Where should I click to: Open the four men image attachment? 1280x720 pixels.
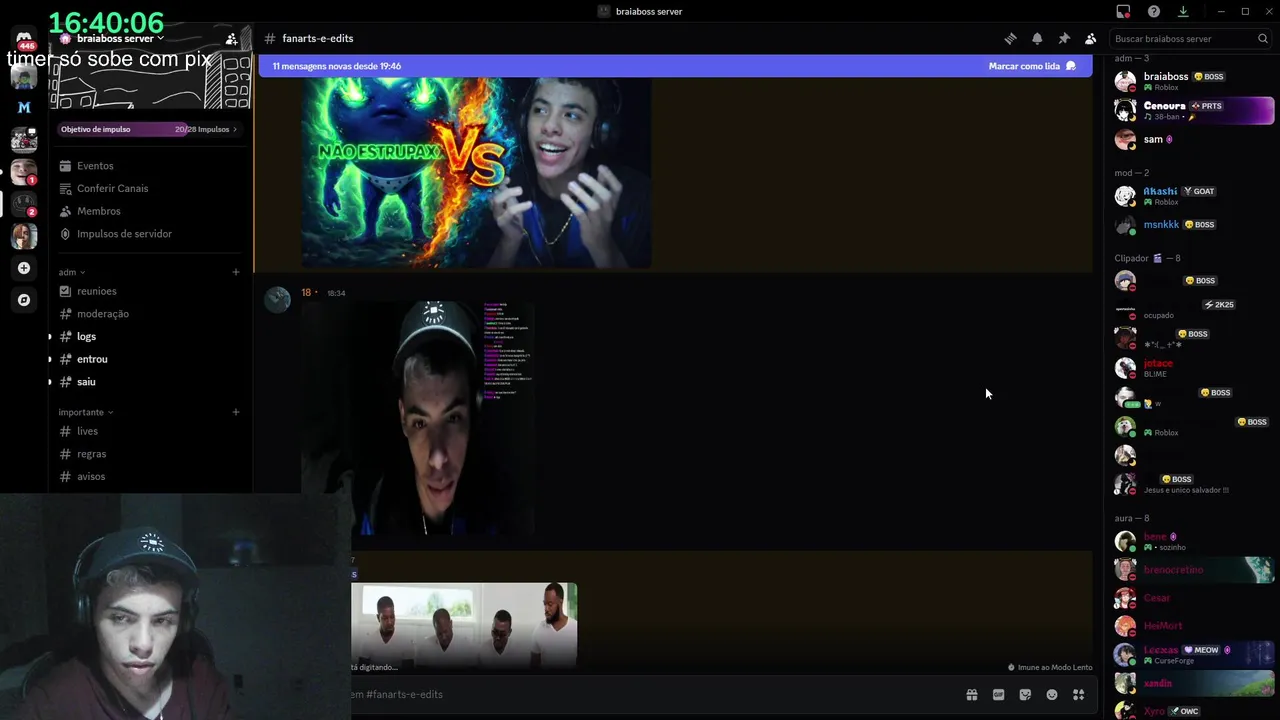pyautogui.click(x=464, y=625)
